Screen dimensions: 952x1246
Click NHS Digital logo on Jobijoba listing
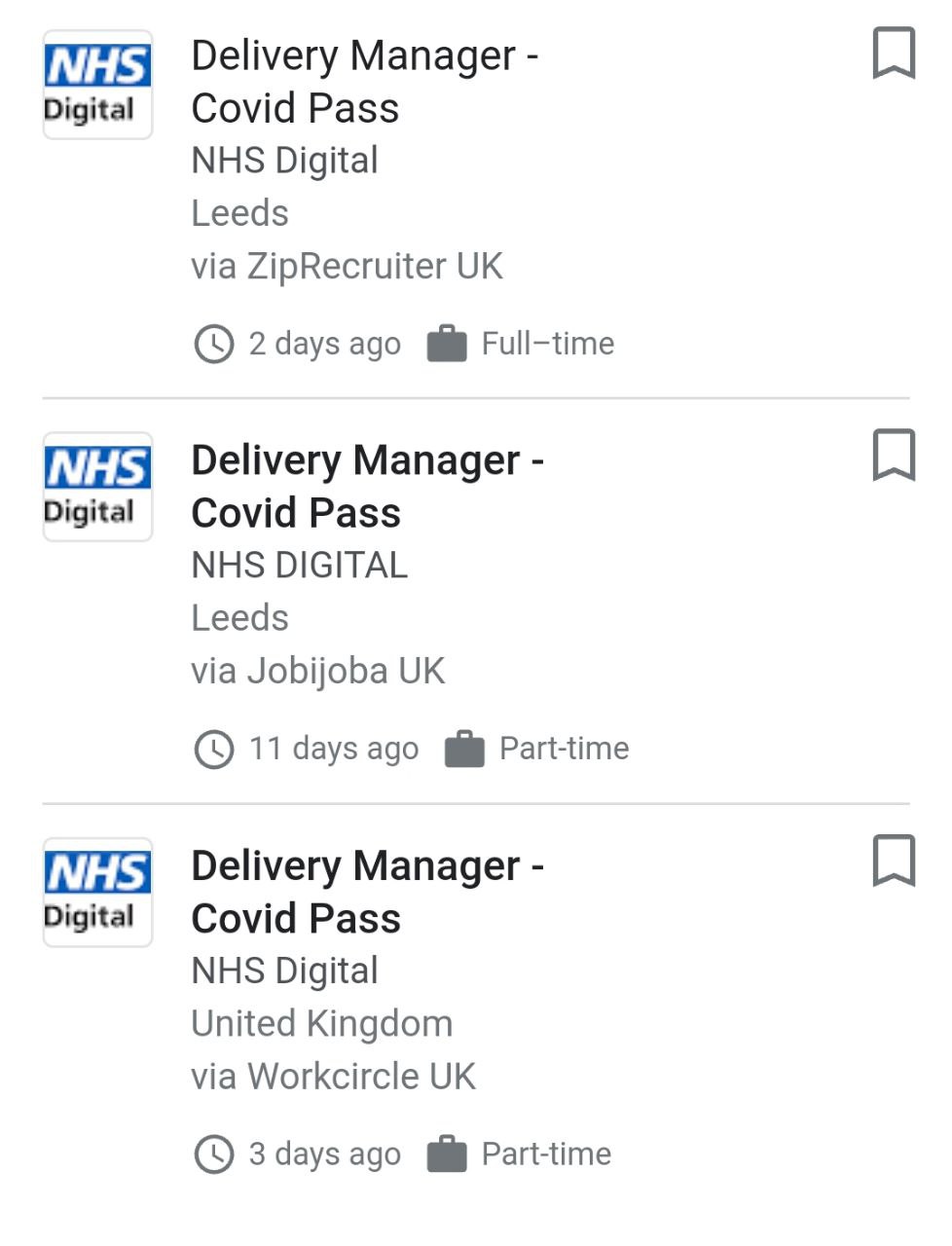[x=97, y=487]
